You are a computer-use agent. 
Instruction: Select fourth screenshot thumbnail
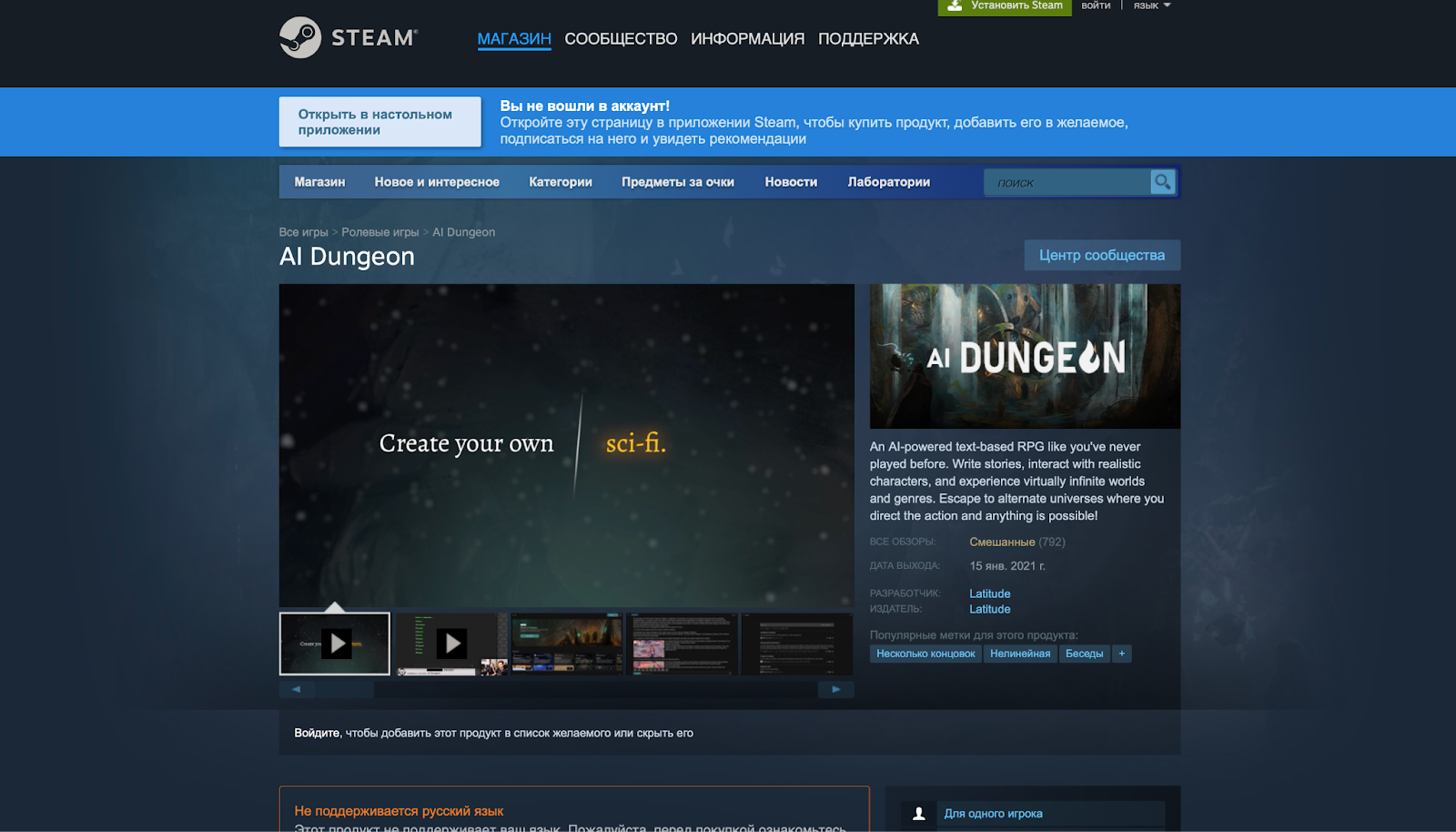click(x=682, y=644)
